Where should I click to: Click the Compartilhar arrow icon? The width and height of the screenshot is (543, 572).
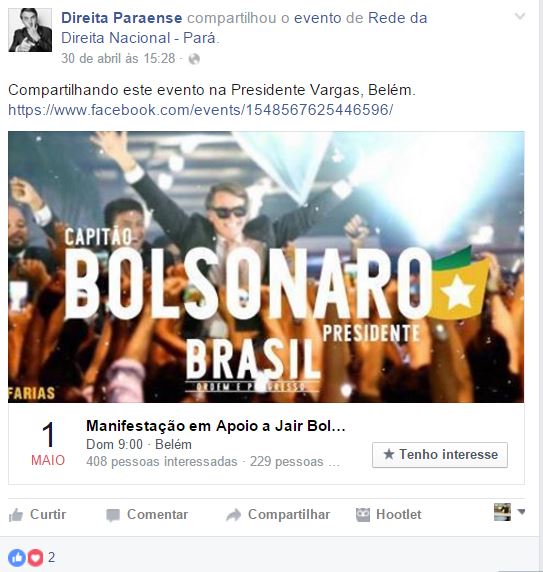pos(233,515)
